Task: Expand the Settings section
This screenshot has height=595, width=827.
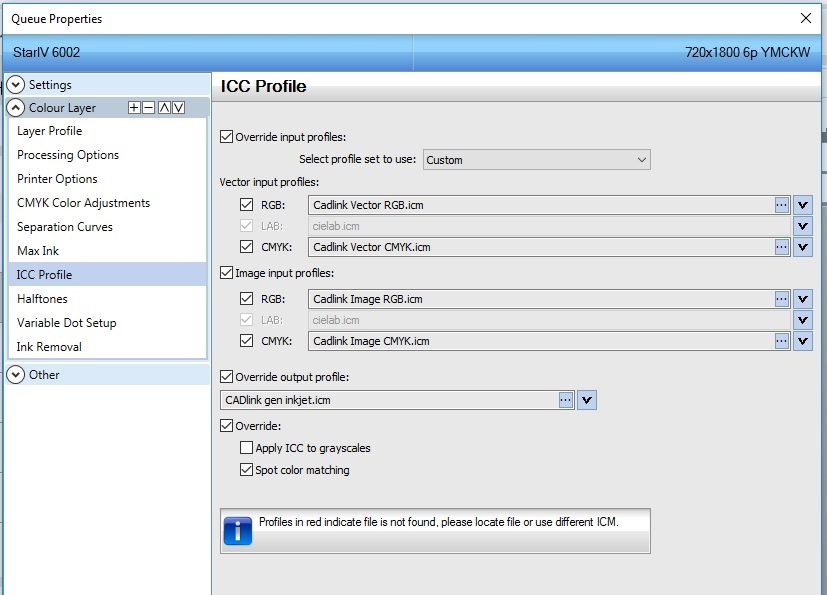Action: point(16,85)
